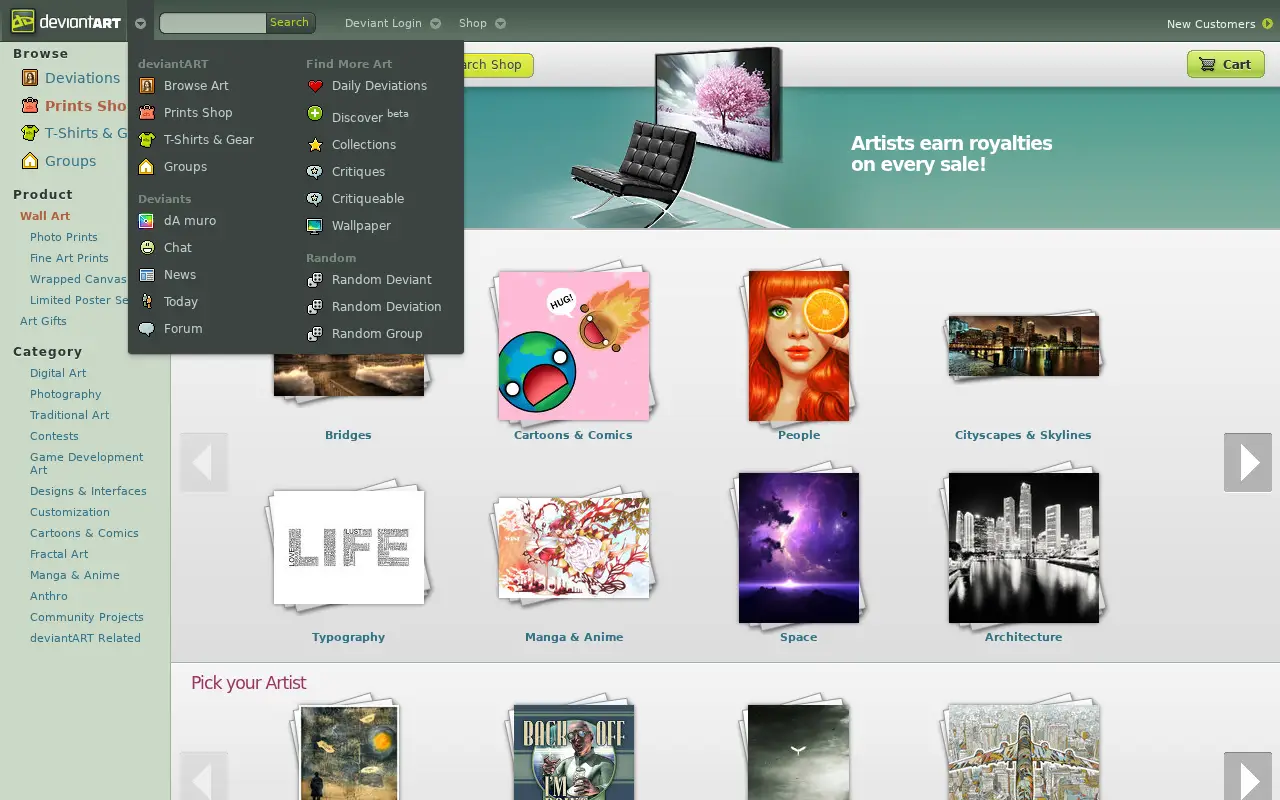Toggle the main menu dropdown arrow beside logo
The width and height of the screenshot is (1280, 800).
click(140, 23)
